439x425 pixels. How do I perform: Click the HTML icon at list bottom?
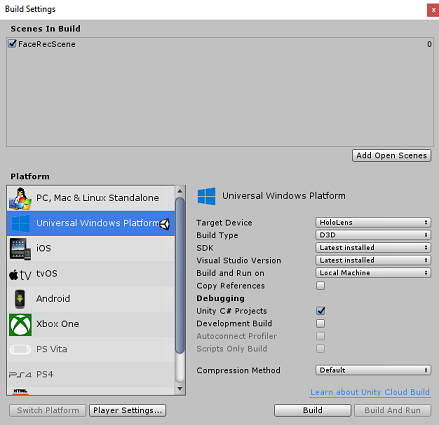[x=20, y=392]
